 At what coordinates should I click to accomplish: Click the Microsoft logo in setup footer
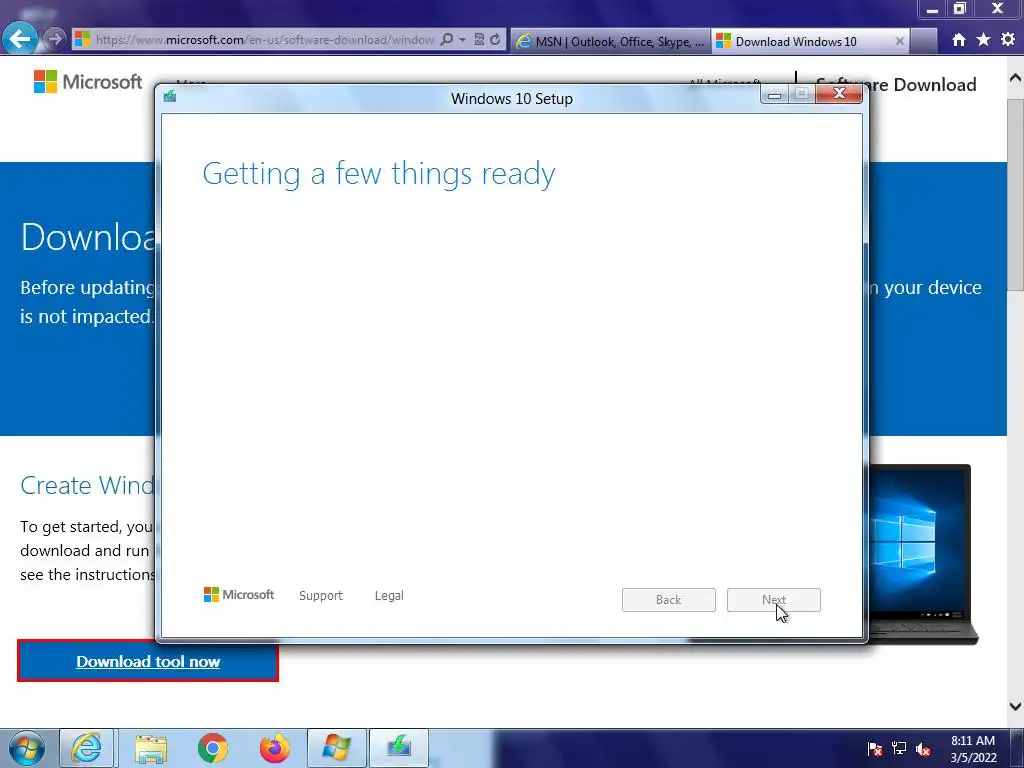239,595
